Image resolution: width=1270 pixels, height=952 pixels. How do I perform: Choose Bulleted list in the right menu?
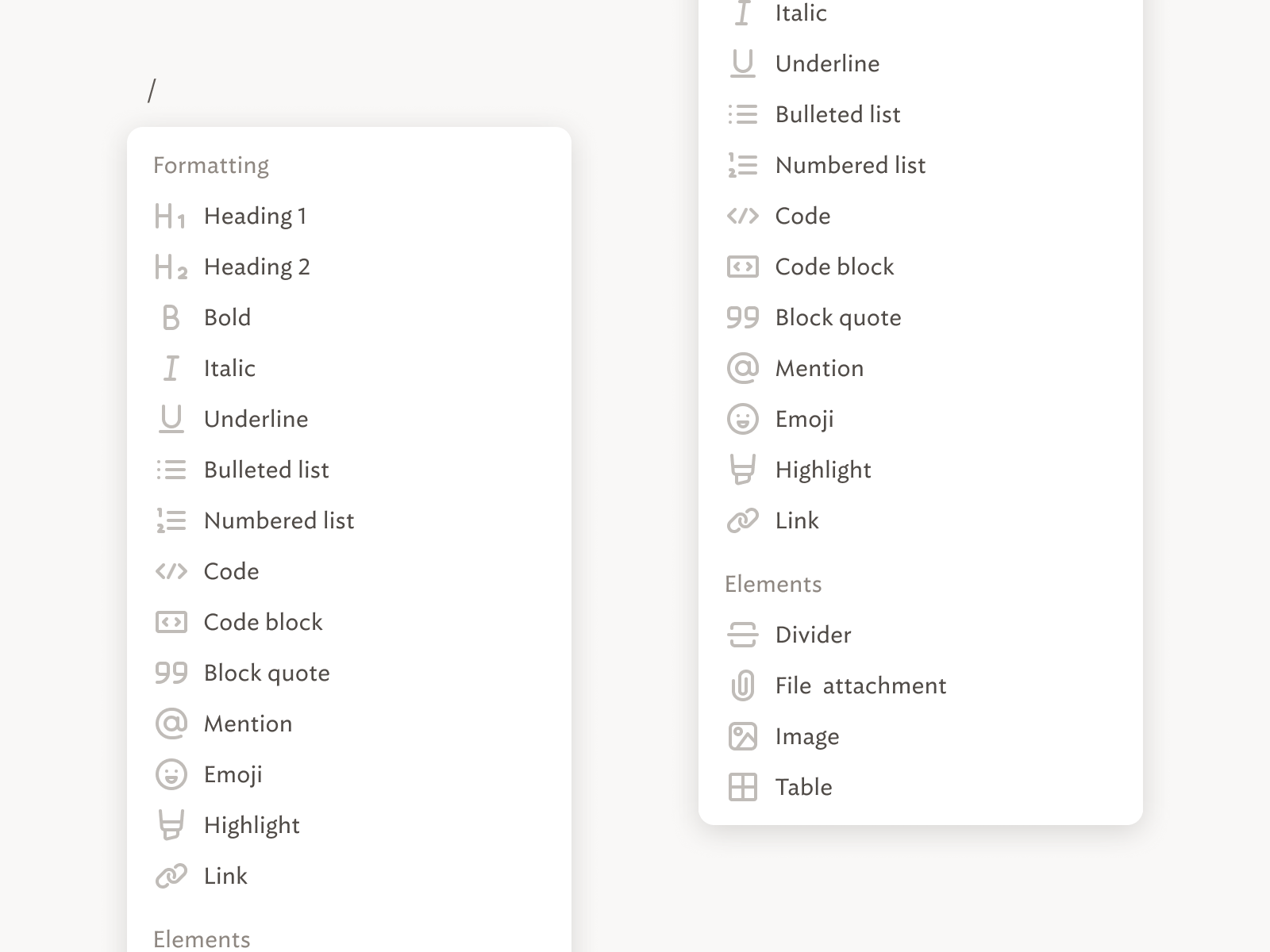click(x=837, y=115)
